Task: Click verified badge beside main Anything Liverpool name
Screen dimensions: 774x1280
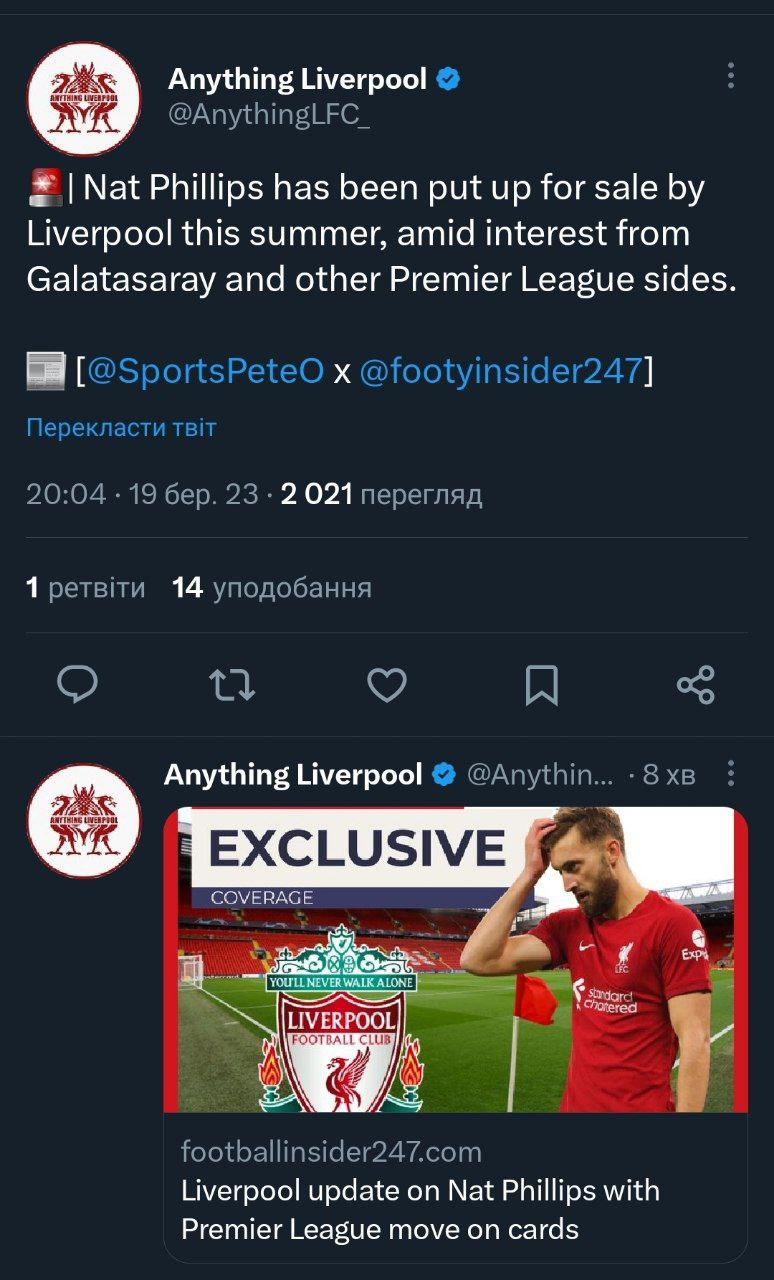Action: [448, 79]
